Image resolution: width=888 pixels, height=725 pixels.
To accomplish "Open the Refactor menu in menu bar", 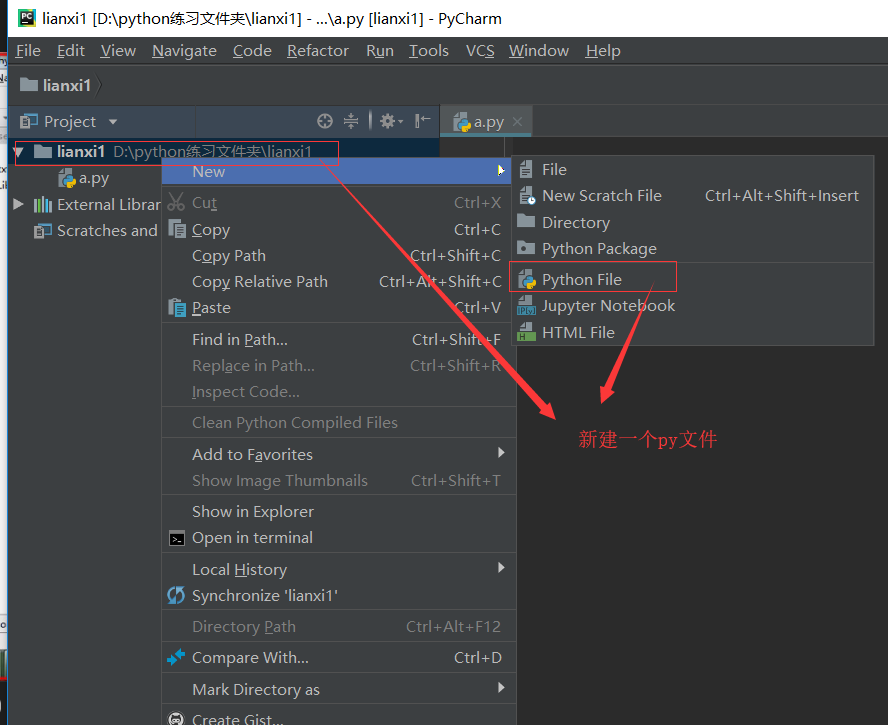I will pyautogui.click(x=317, y=51).
